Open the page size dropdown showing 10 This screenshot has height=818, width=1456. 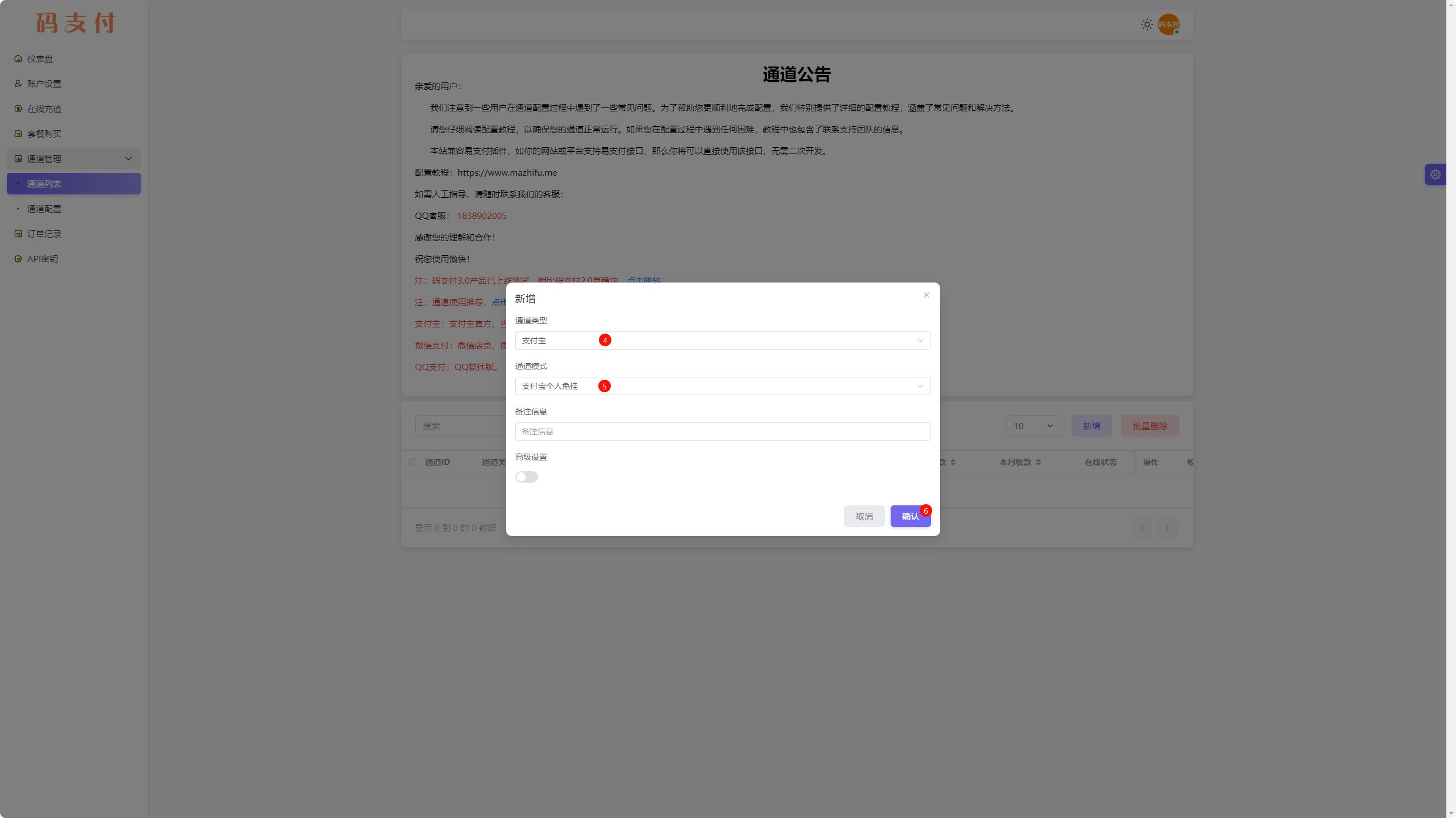pyautogui.click(x=1033, y=426)
